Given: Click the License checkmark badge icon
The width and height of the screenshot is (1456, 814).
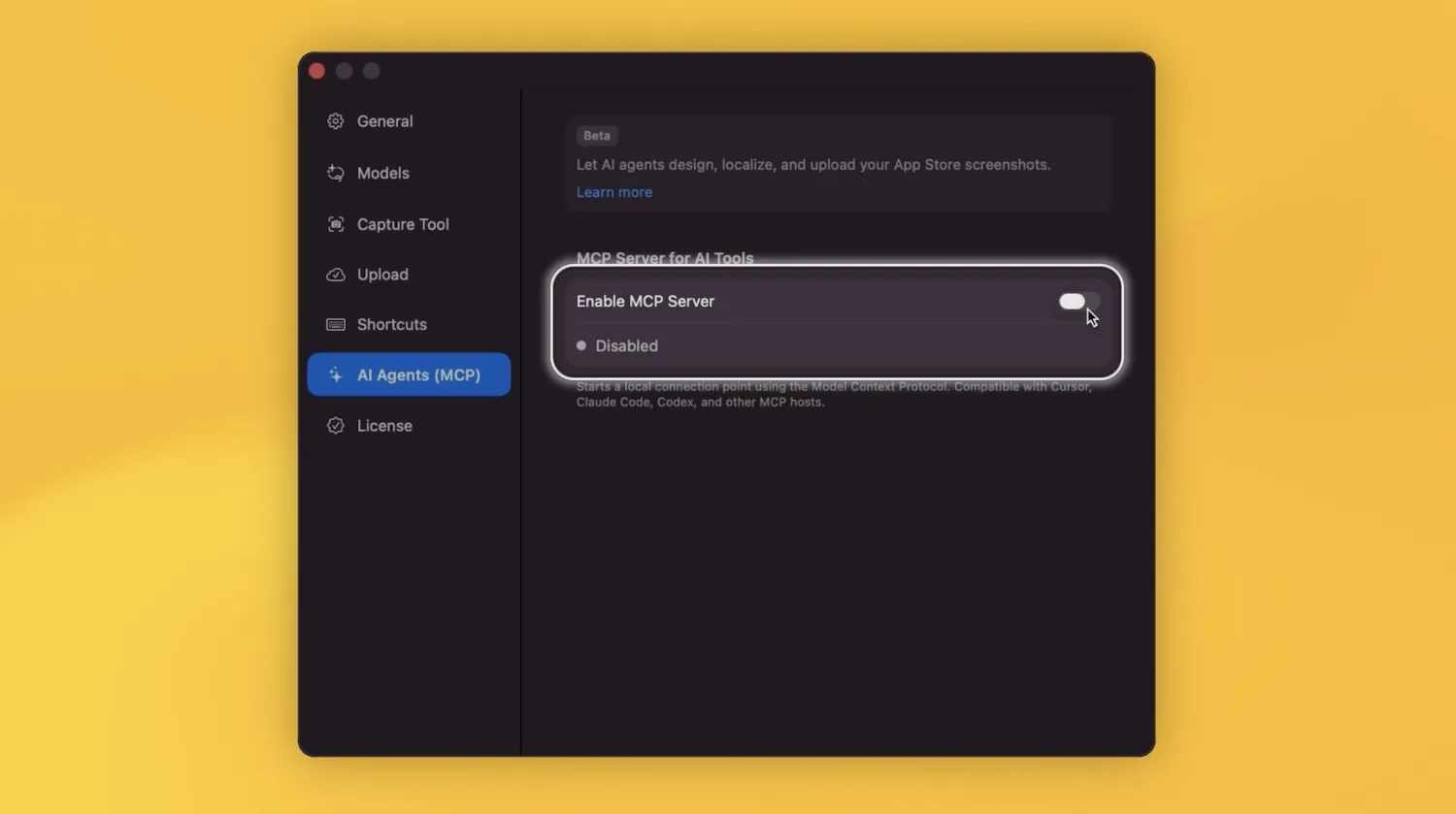Looking at the screenshot, I should coord(335,425).
